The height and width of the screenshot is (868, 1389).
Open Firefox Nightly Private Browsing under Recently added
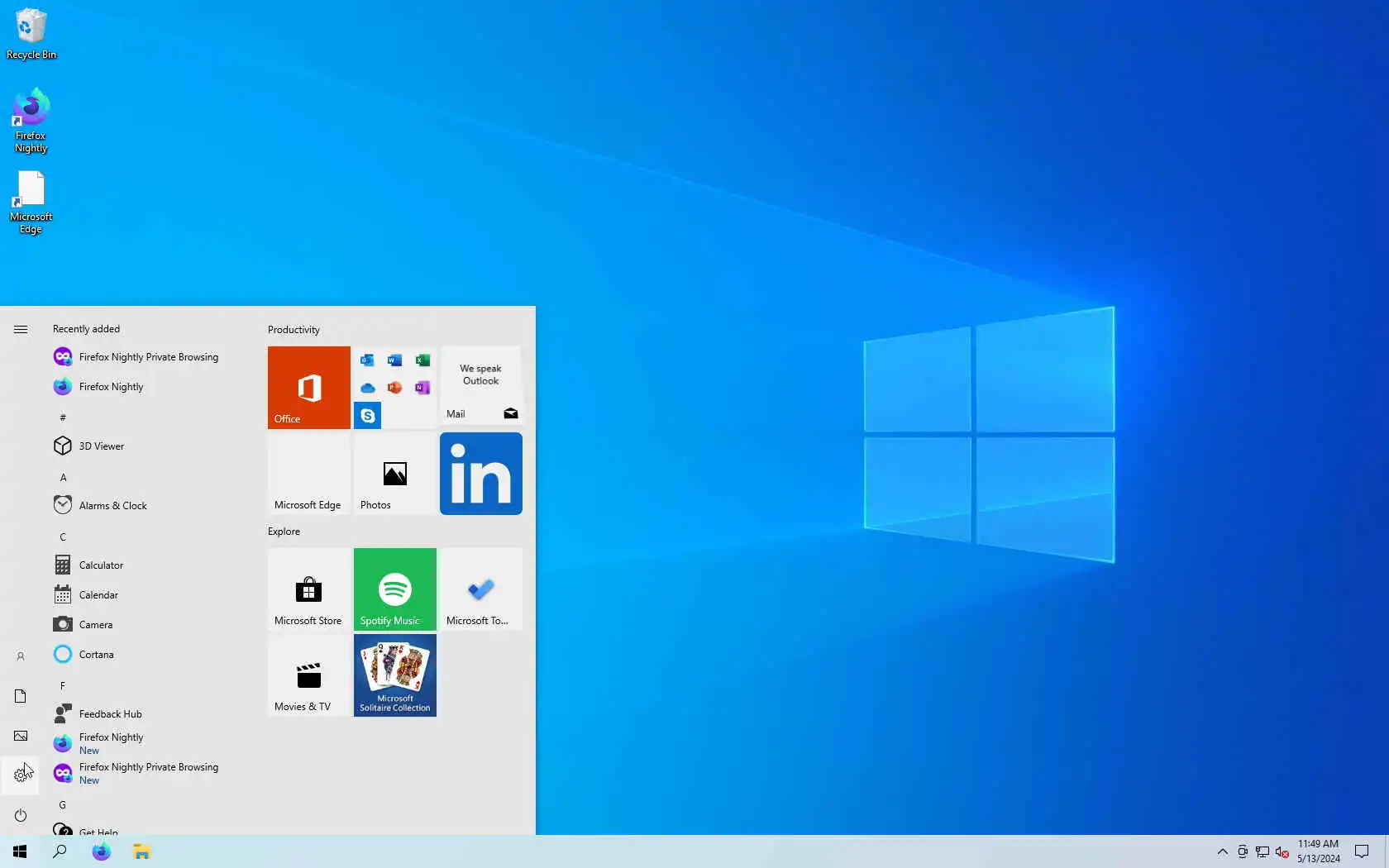(x=149, y=357)
